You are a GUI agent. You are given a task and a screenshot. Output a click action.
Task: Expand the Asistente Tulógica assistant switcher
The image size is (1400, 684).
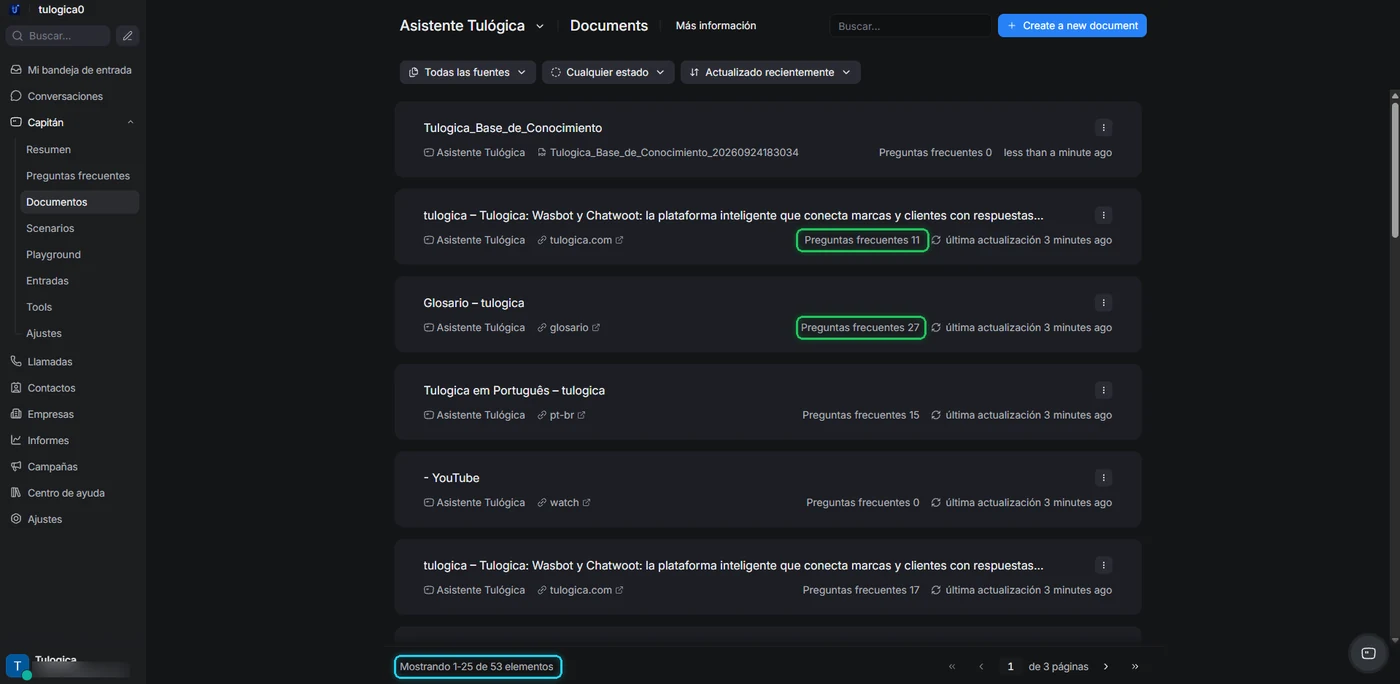tap(472, 26)
